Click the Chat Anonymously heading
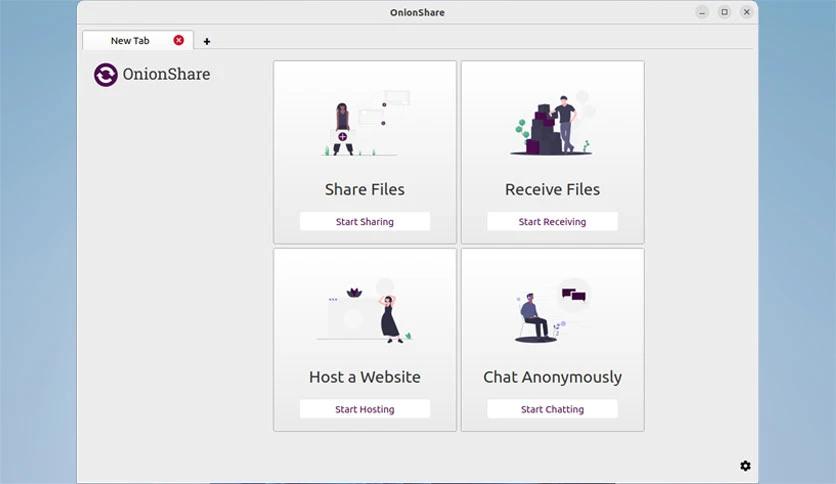This screenshot has height=484, width=836. tap(552, 377)
